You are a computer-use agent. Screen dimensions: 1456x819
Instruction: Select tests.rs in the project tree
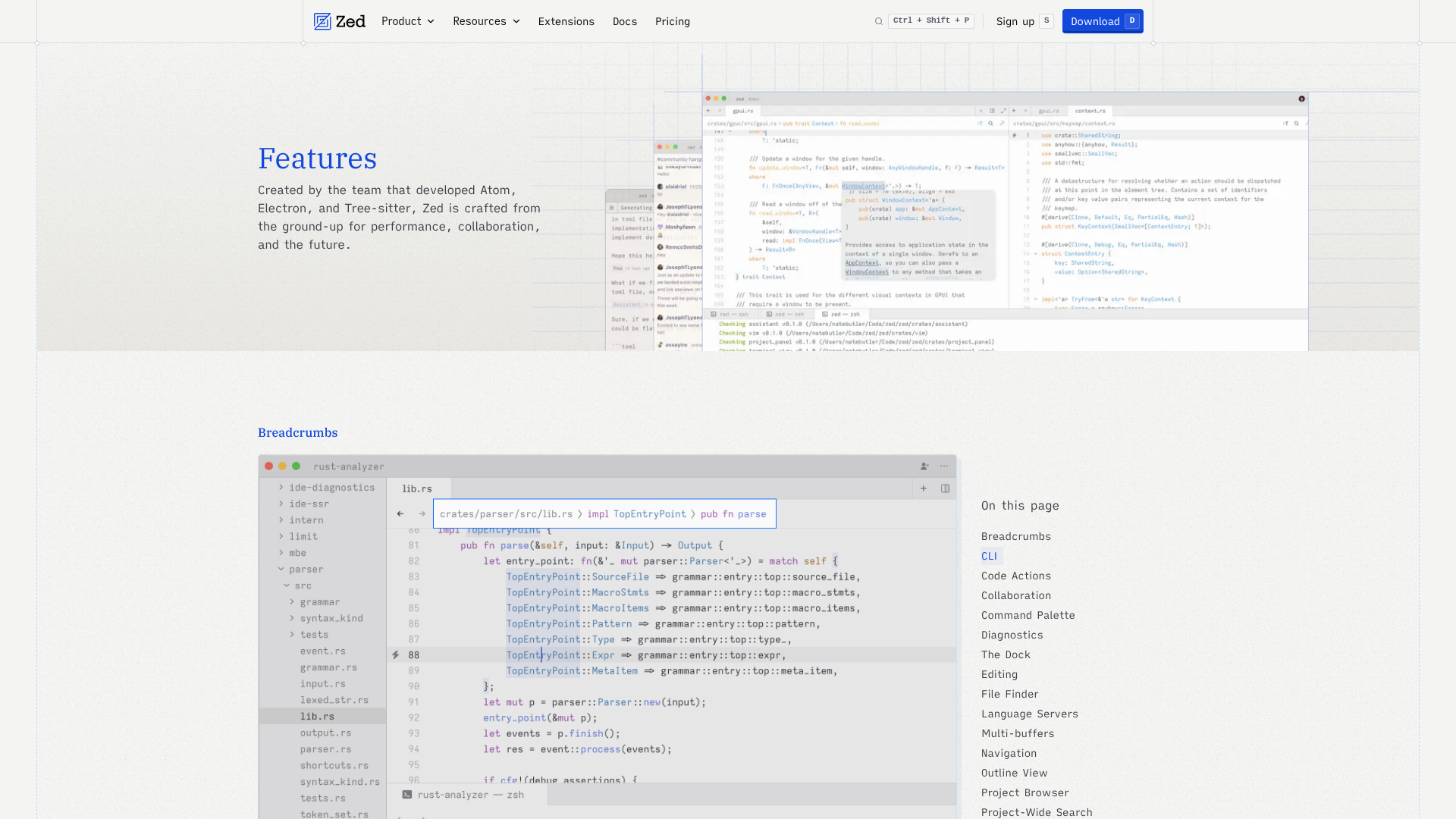point(322,799)
